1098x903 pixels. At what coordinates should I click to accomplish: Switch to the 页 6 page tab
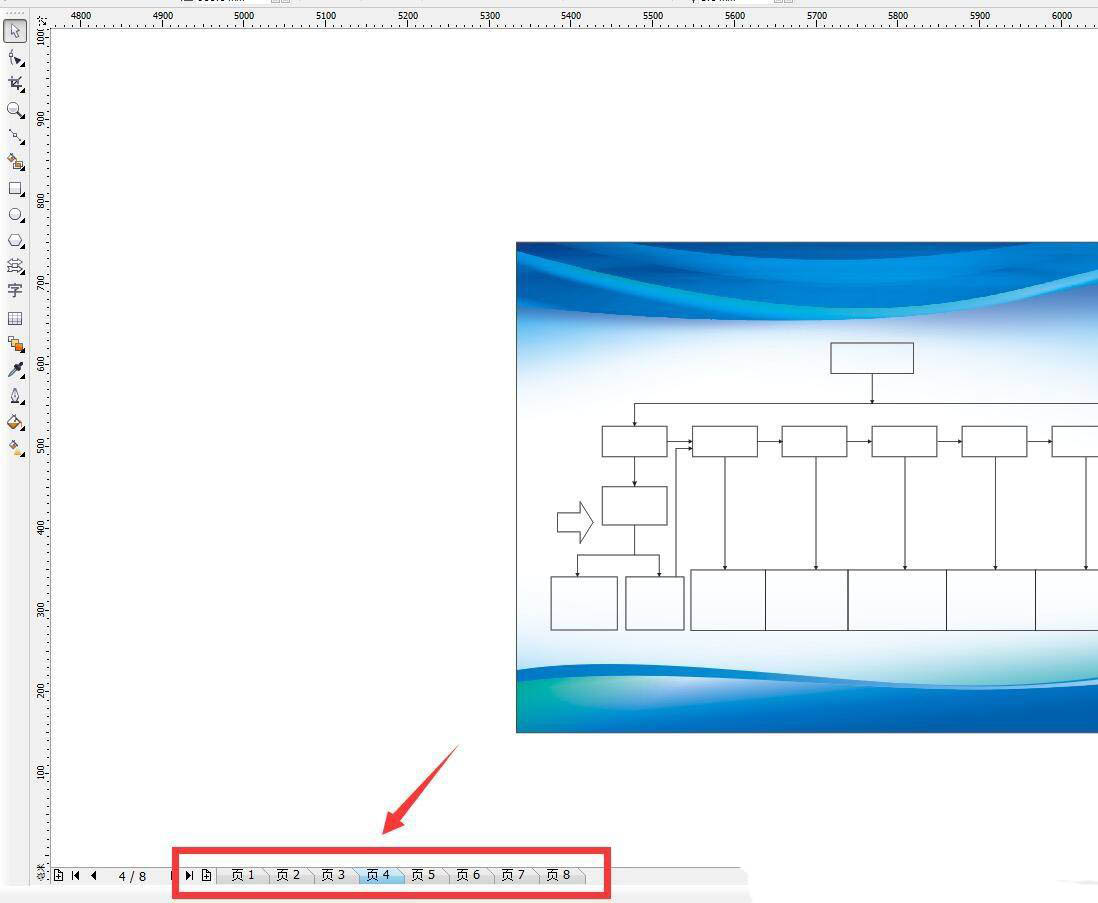tap(468, 875)
